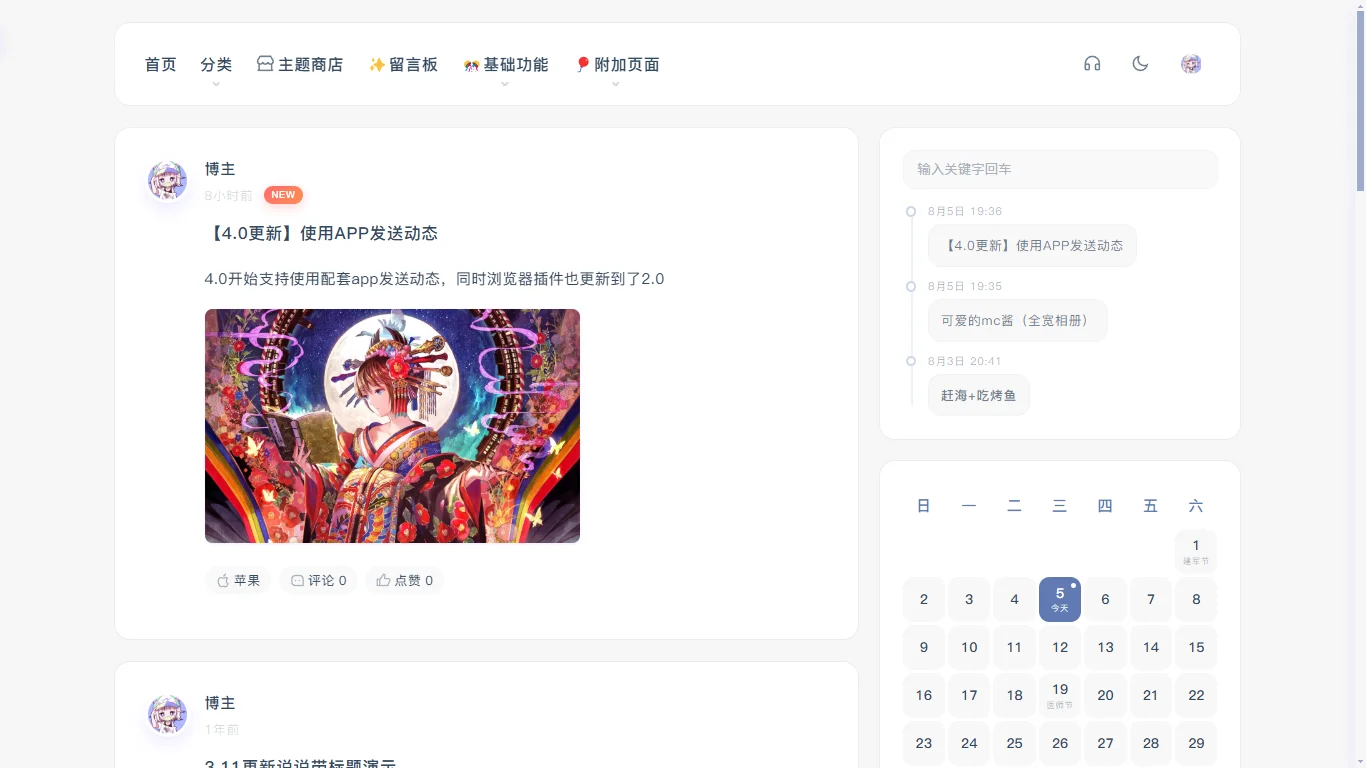Like the post via 点赞 0

[x=405, y=580]
